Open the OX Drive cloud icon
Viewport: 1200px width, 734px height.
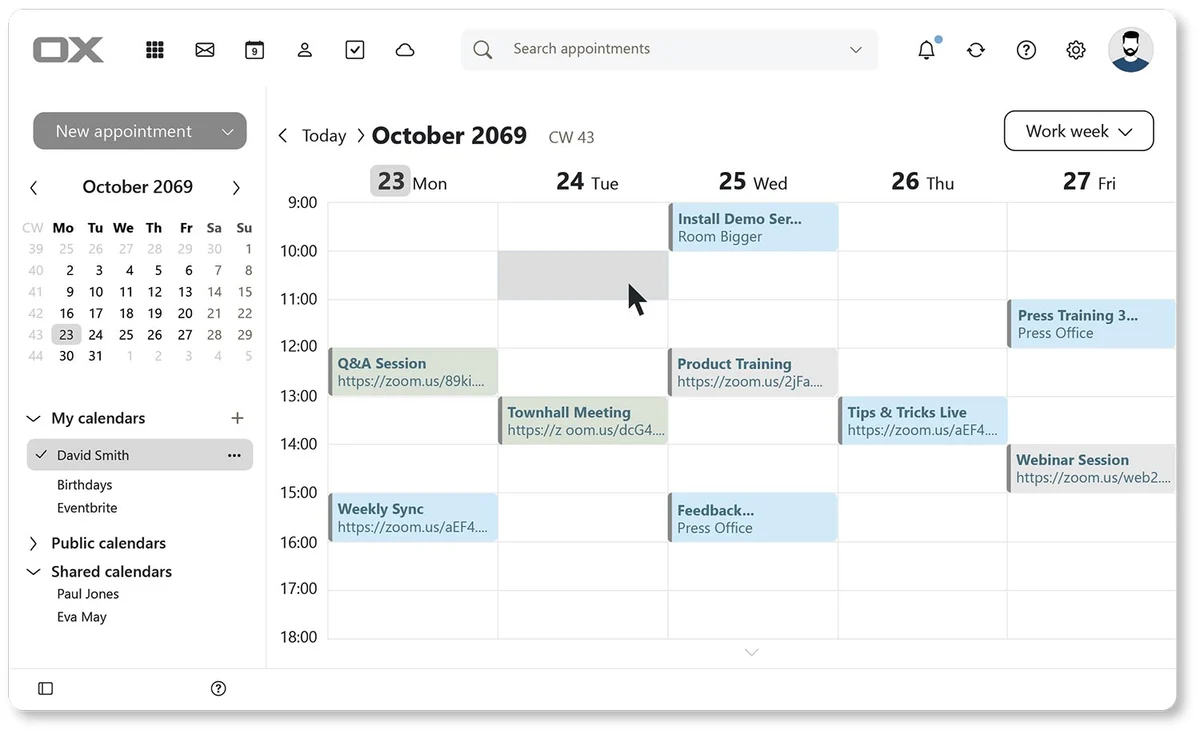pos(405,48)
